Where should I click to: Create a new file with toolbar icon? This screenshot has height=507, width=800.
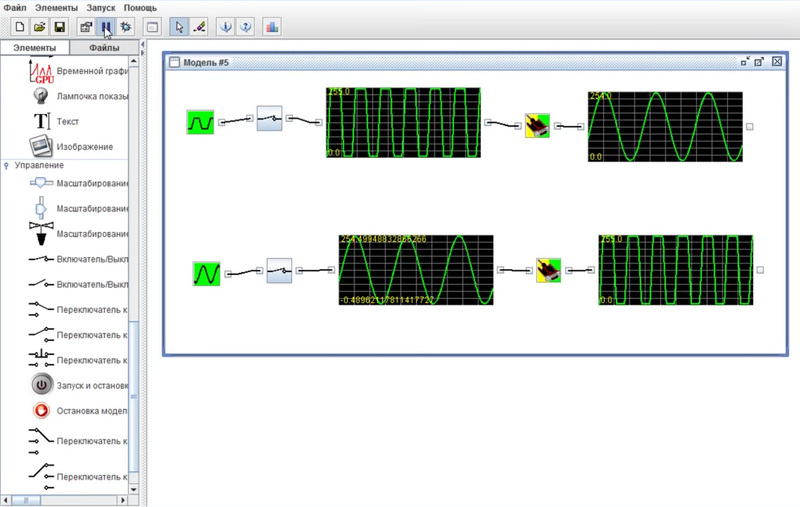tap(19, 27)
